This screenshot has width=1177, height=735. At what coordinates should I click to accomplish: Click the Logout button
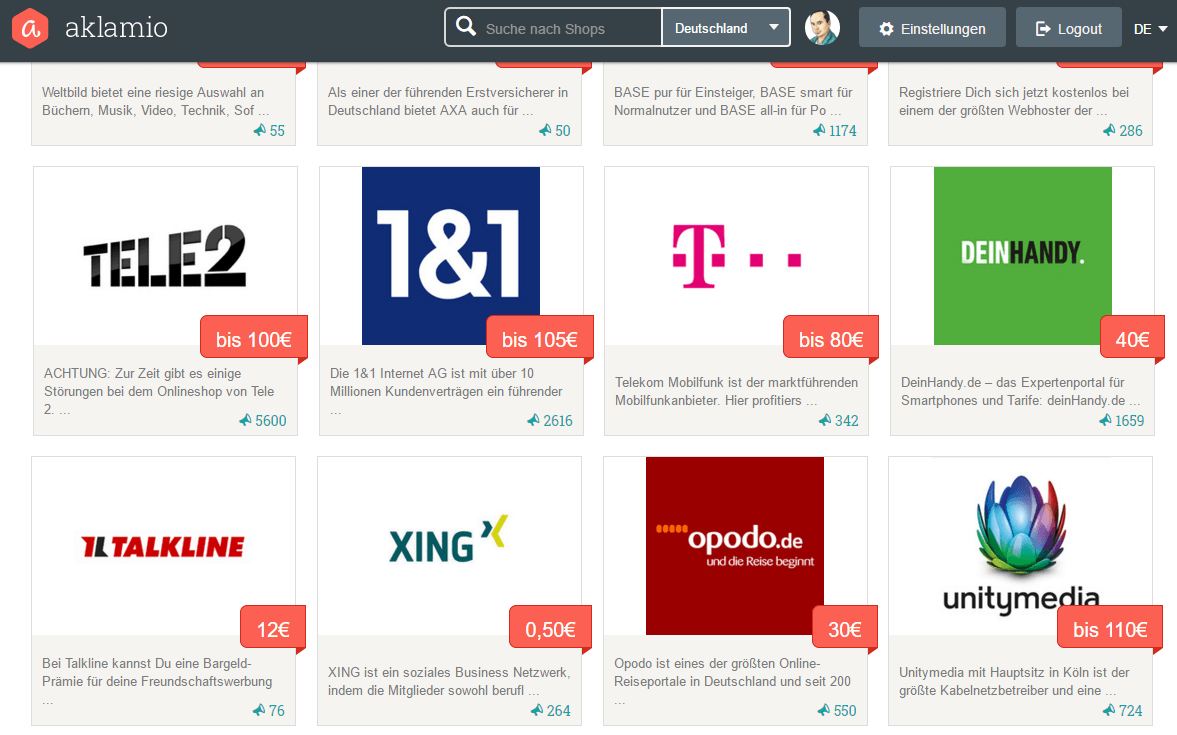[1069, 28]
